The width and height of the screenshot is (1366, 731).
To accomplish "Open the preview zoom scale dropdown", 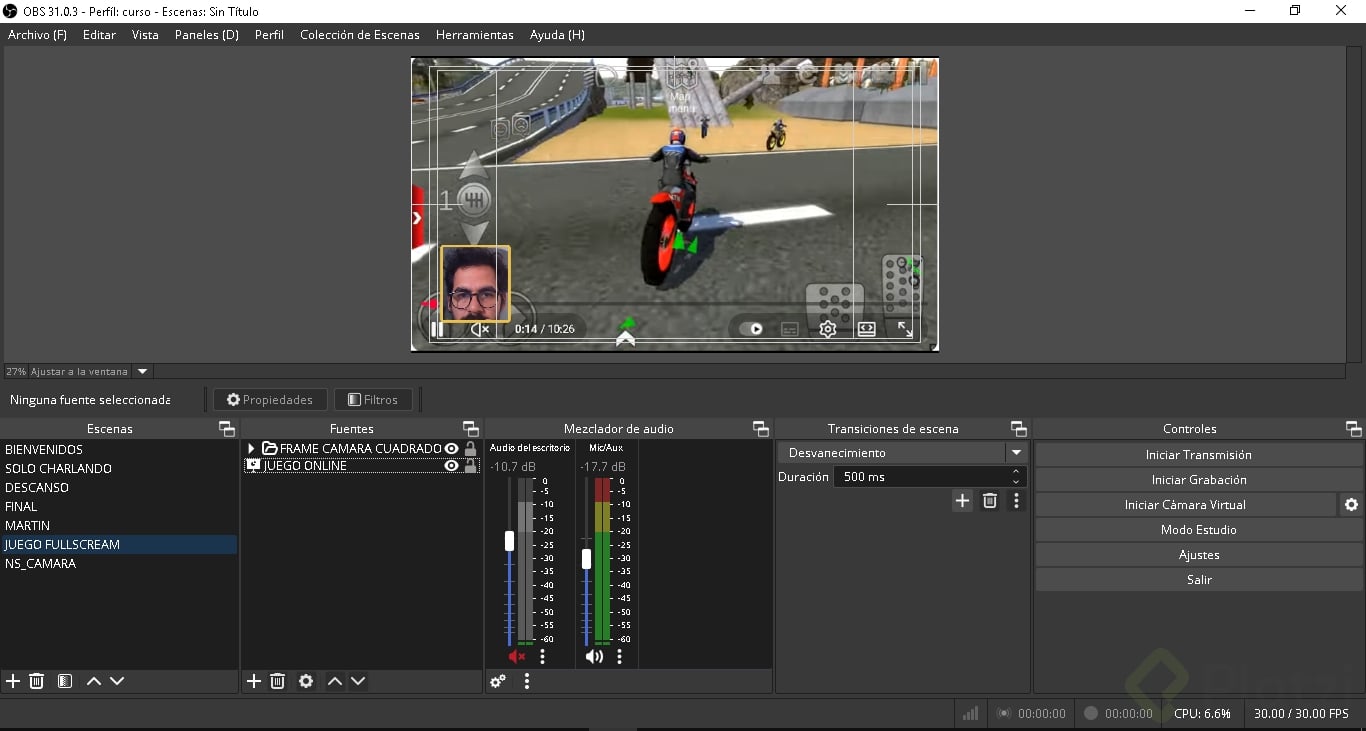I will pos(142,371).
